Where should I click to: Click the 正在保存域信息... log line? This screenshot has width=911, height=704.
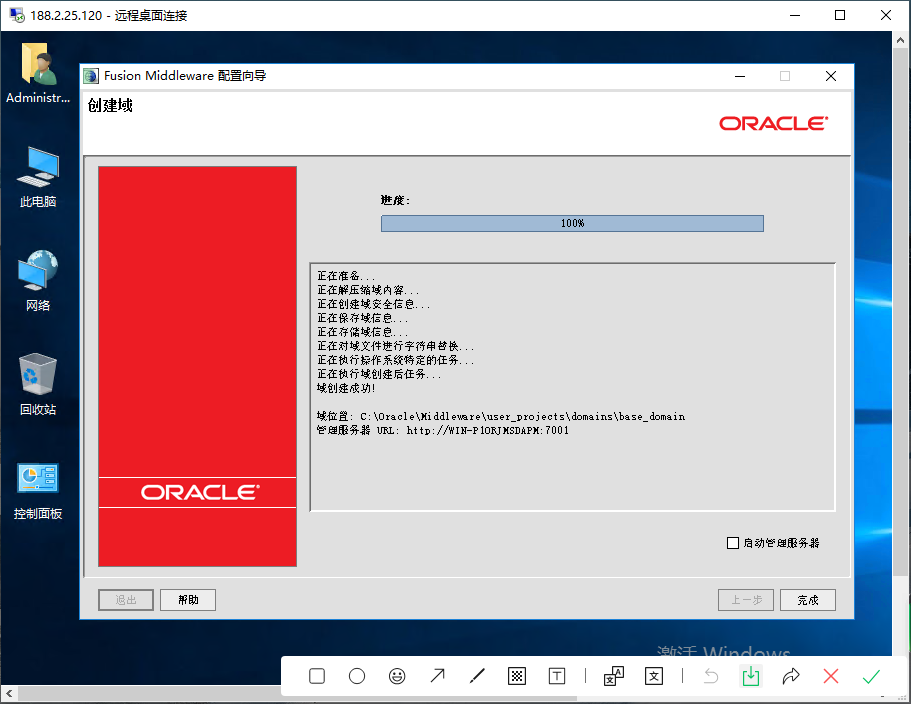tap(363, 318)
